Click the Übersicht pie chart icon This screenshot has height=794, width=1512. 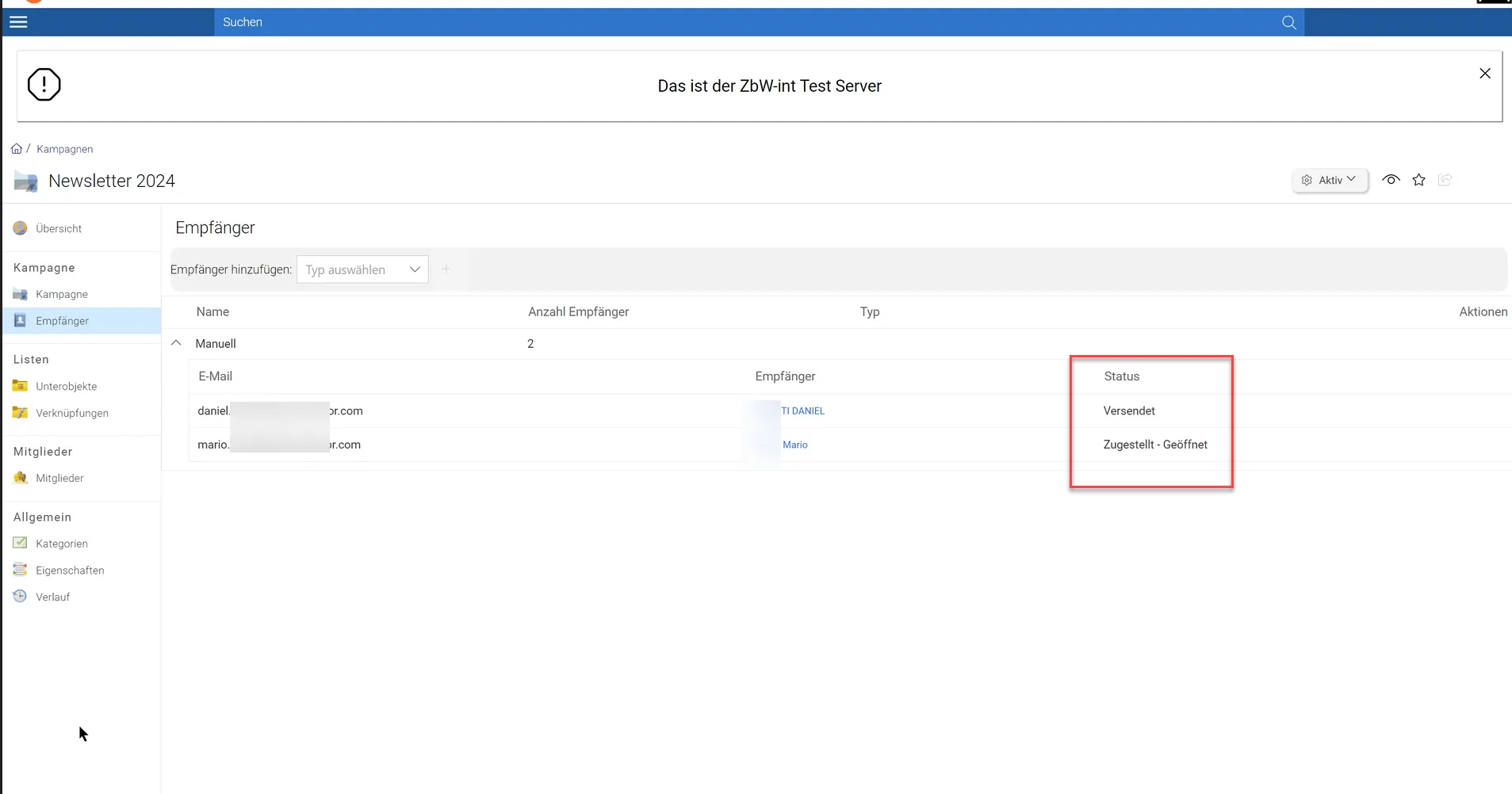[21, 228]
